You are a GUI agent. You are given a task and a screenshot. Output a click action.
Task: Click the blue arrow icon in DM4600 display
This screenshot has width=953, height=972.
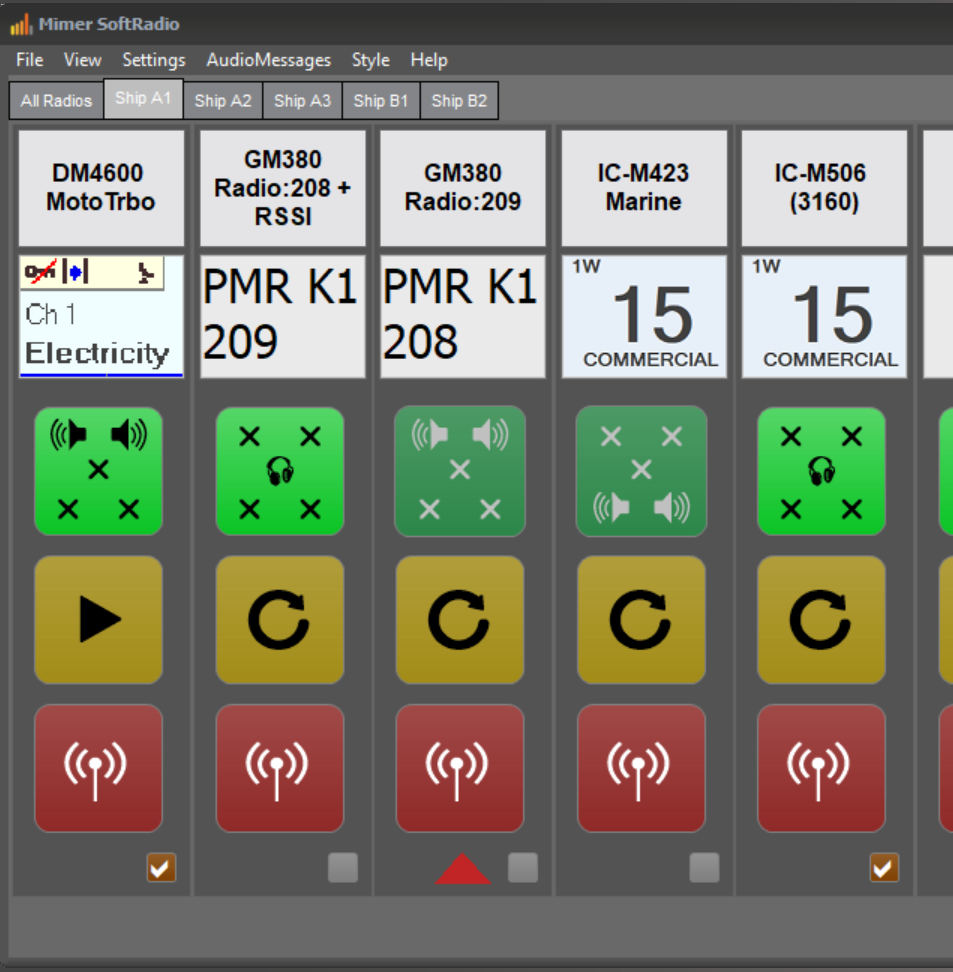pos(76,272)
